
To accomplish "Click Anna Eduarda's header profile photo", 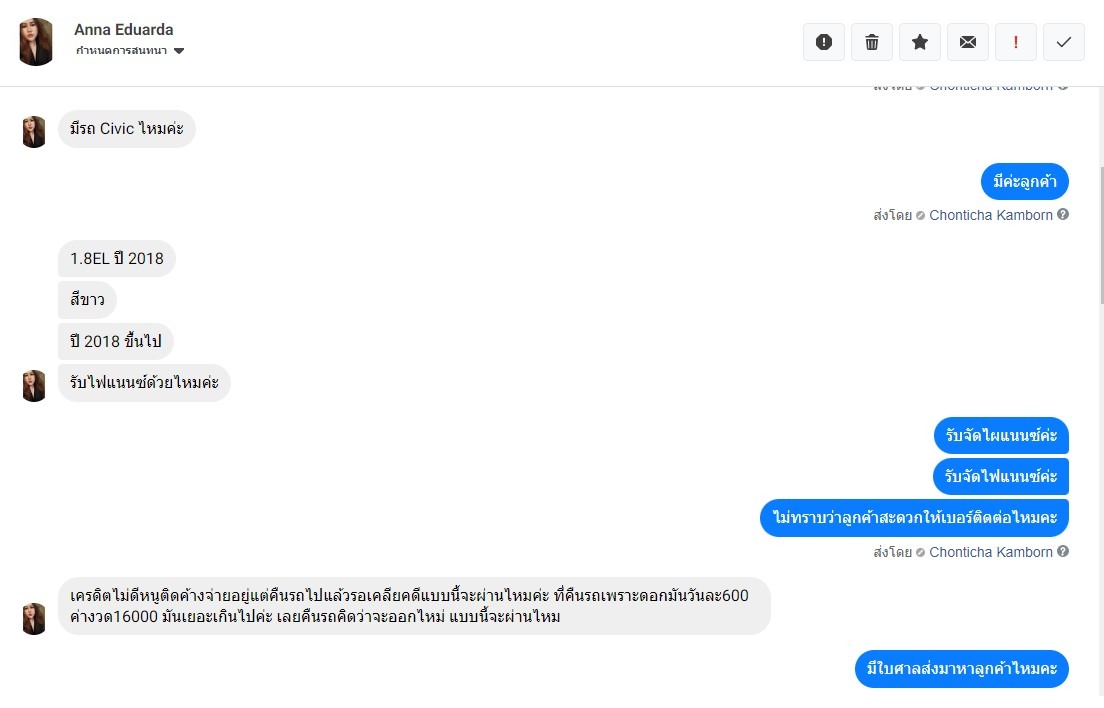I will [36, 42].
